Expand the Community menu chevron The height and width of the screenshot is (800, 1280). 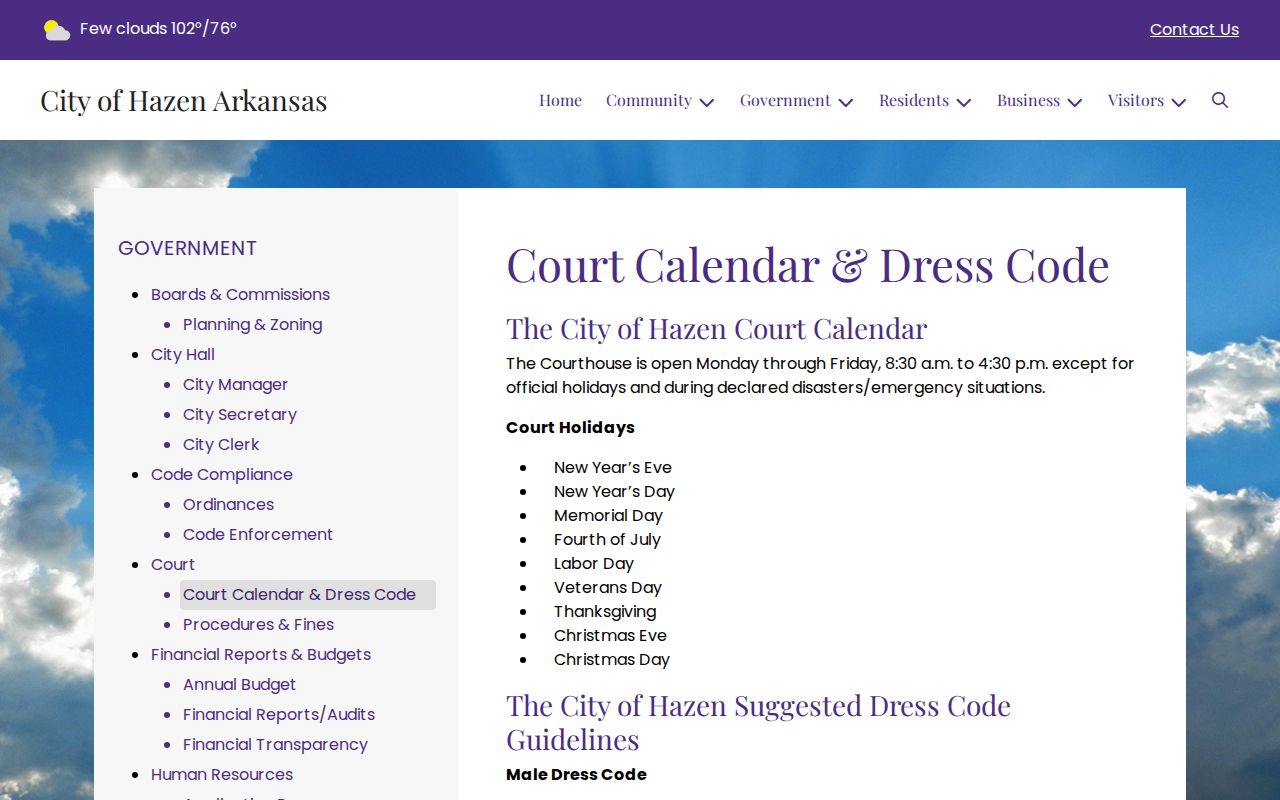coord(707,102)
